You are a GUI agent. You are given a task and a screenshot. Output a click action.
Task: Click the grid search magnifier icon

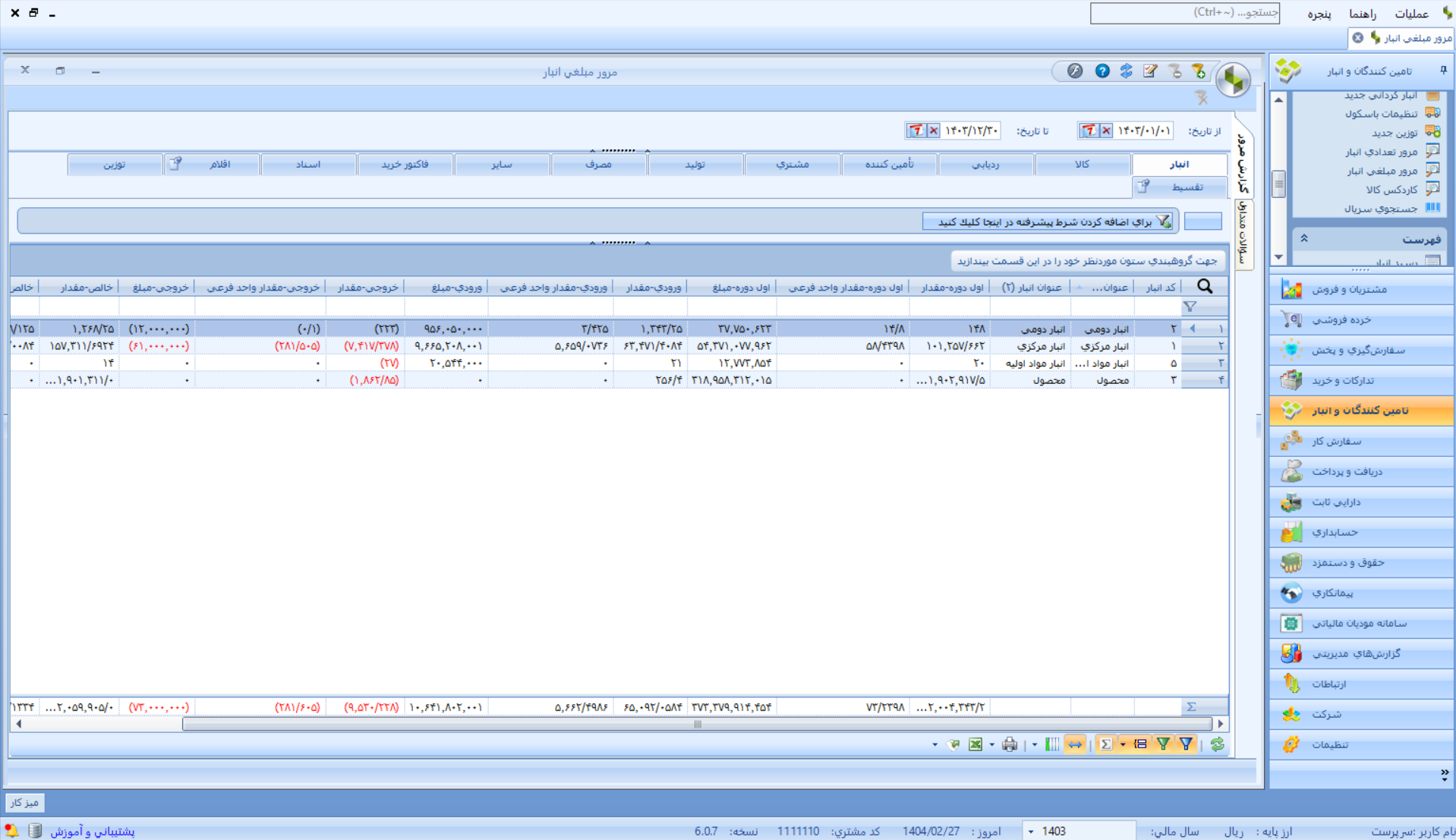pyautogui.click(x=1205, y=287)
